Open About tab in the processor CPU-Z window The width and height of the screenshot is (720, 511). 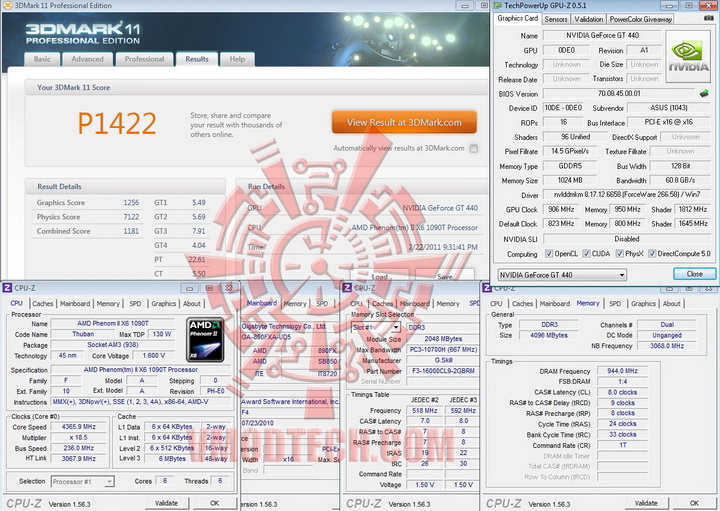coord(191,303)
